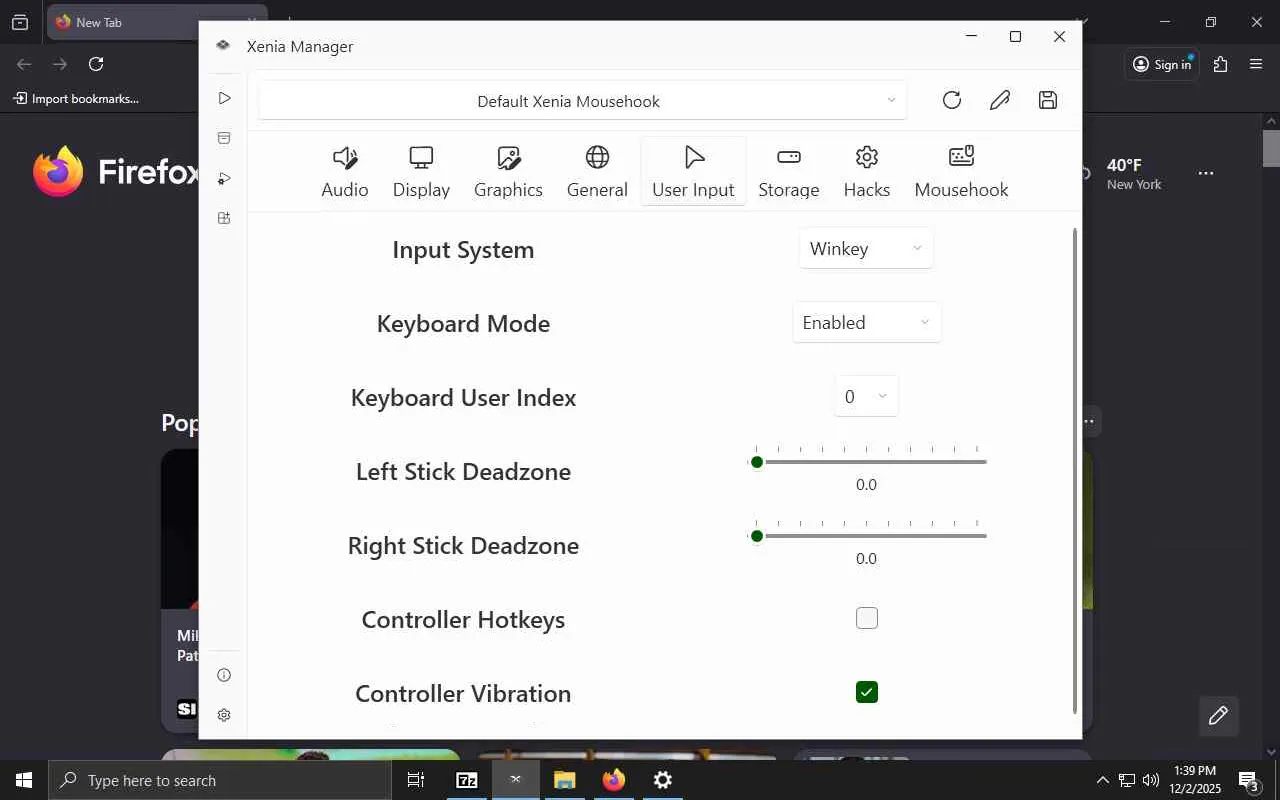This screenshot has width=1280, height=800.
Task: Click the pencil edit icon beside config dropdown
Action: pos(1000,100)
